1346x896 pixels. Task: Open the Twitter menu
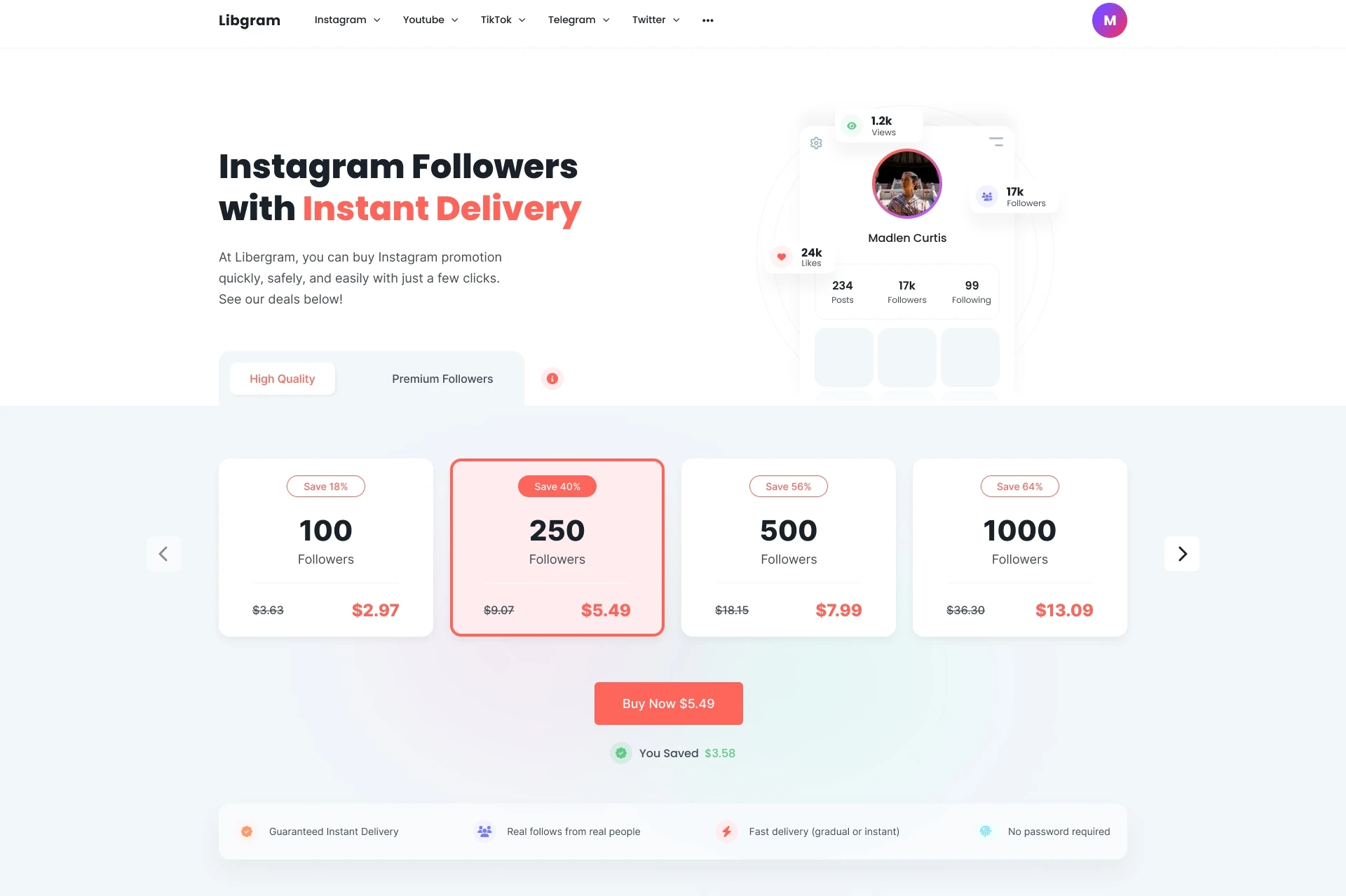pos(655,19)
